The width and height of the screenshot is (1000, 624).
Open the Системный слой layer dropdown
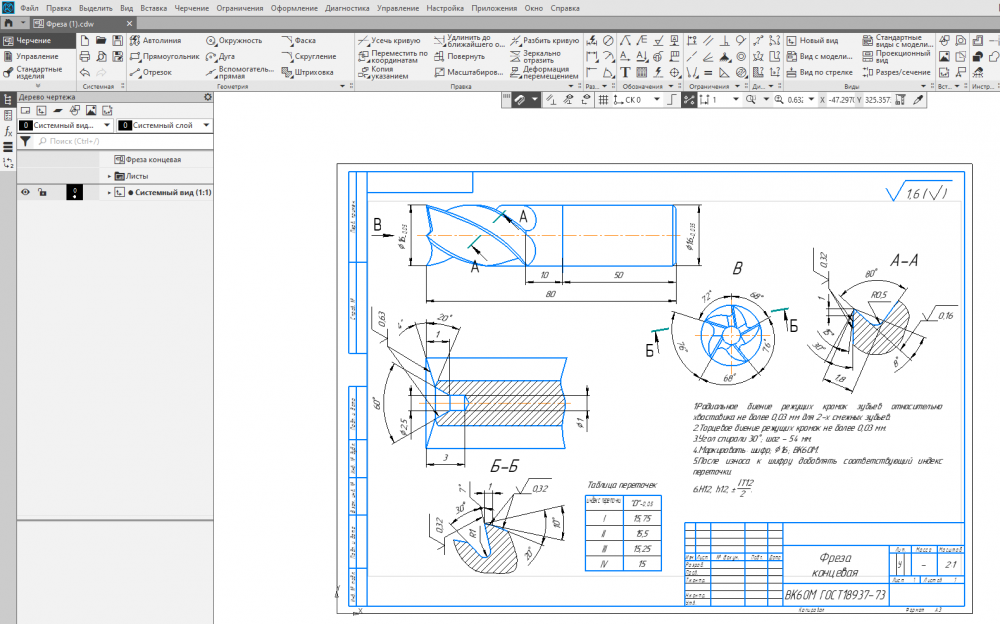206,126
